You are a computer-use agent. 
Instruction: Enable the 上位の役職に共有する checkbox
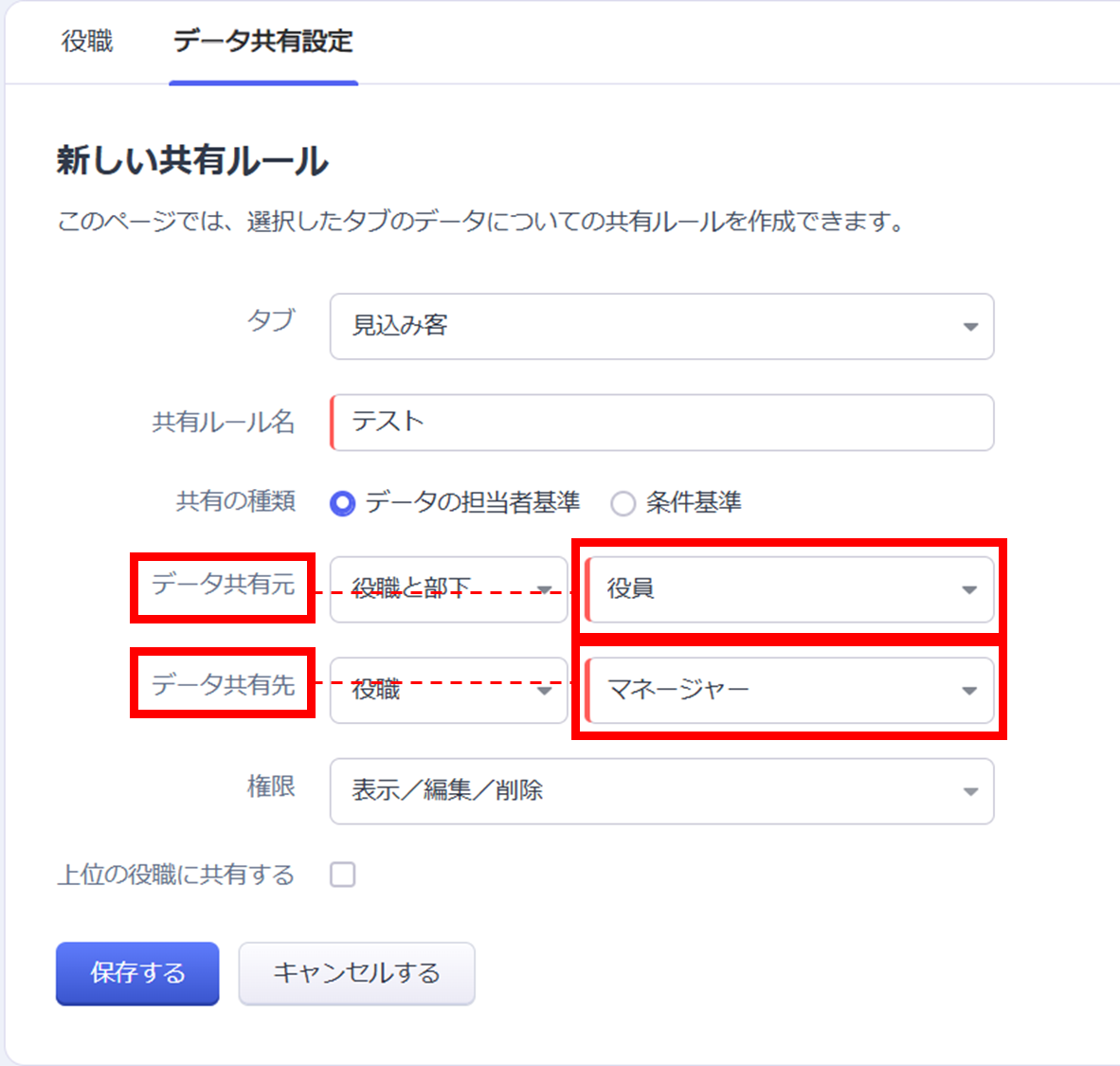click(343, 875)
